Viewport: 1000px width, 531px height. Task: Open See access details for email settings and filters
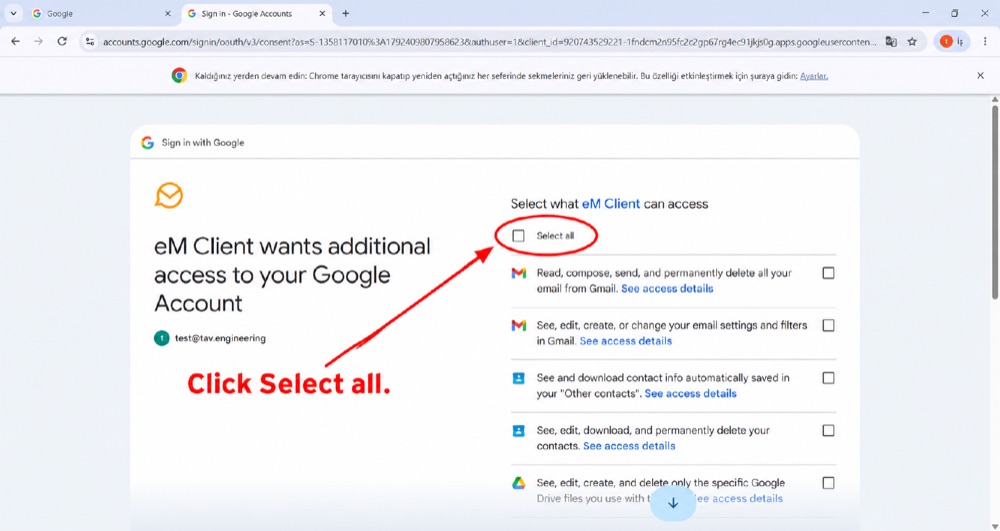[x=626, y=341]
